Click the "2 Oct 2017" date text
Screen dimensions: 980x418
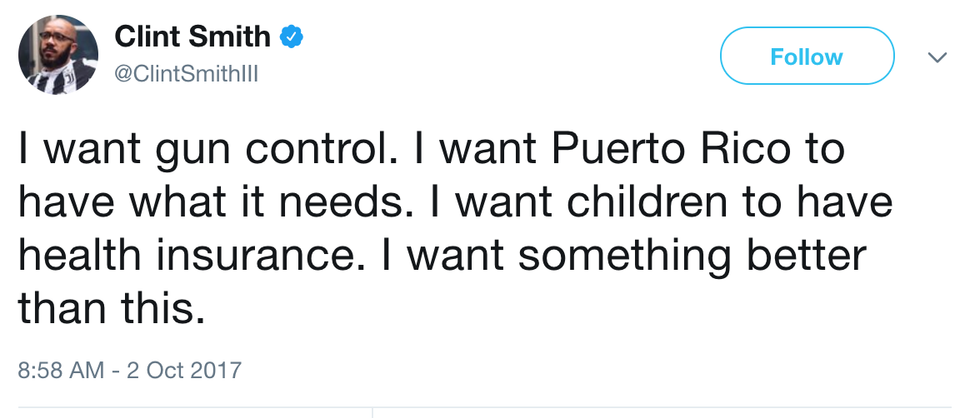pyautogui.click(x=183, y=370)
